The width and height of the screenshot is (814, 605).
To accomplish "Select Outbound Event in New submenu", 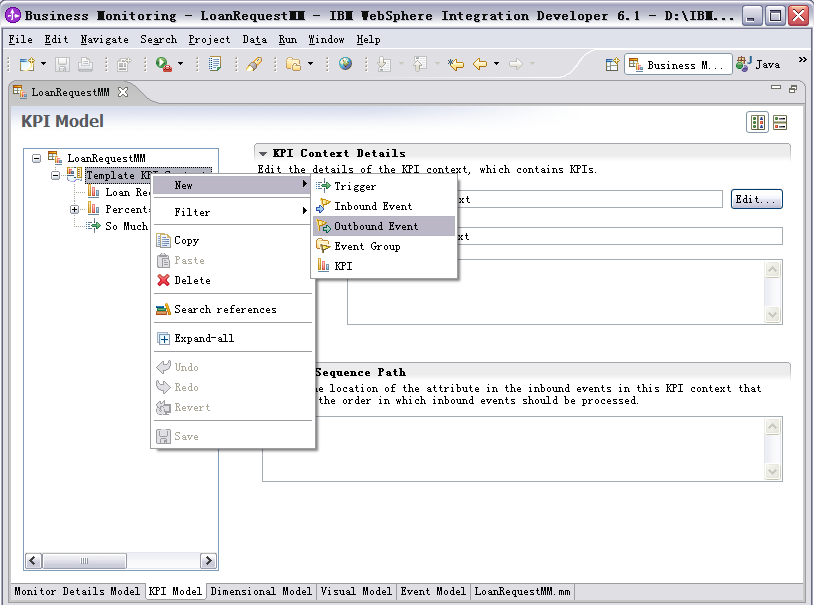I will click(x=384, y=226).
